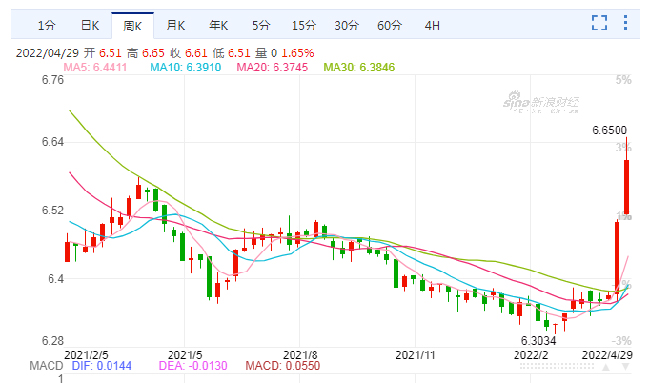The width and height of the screenshot is (650, 383).
Task: Click the 2022/04/29 quote date text
Action: click(48, 53)
